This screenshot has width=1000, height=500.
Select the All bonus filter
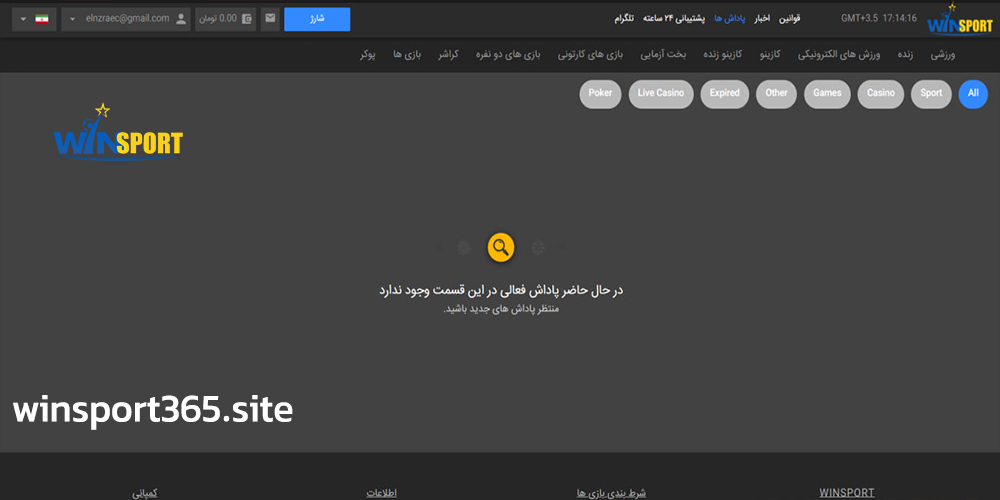tap(972, 94)
